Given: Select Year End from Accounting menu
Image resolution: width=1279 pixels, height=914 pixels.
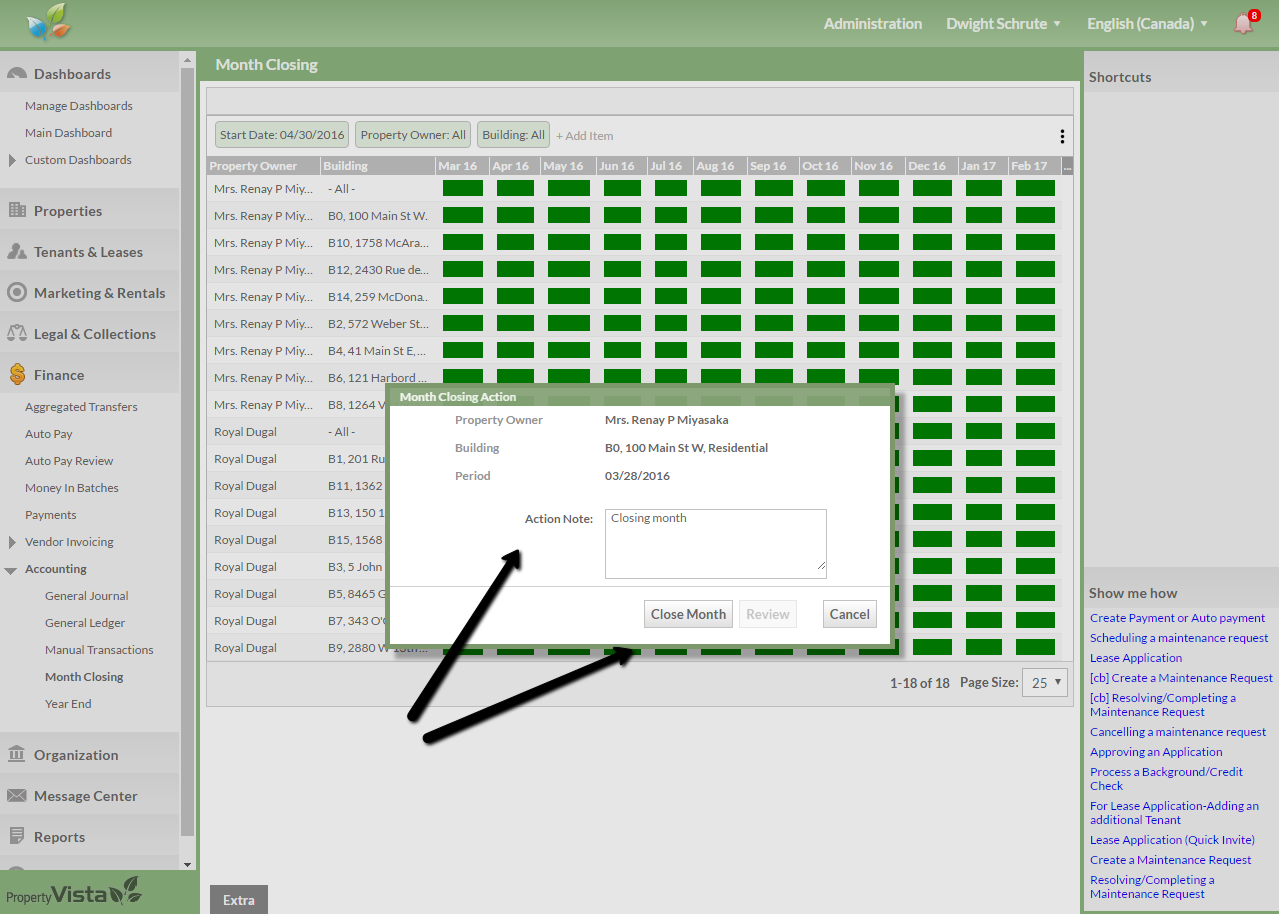Looking at the screenshot, I should [68, 704].
